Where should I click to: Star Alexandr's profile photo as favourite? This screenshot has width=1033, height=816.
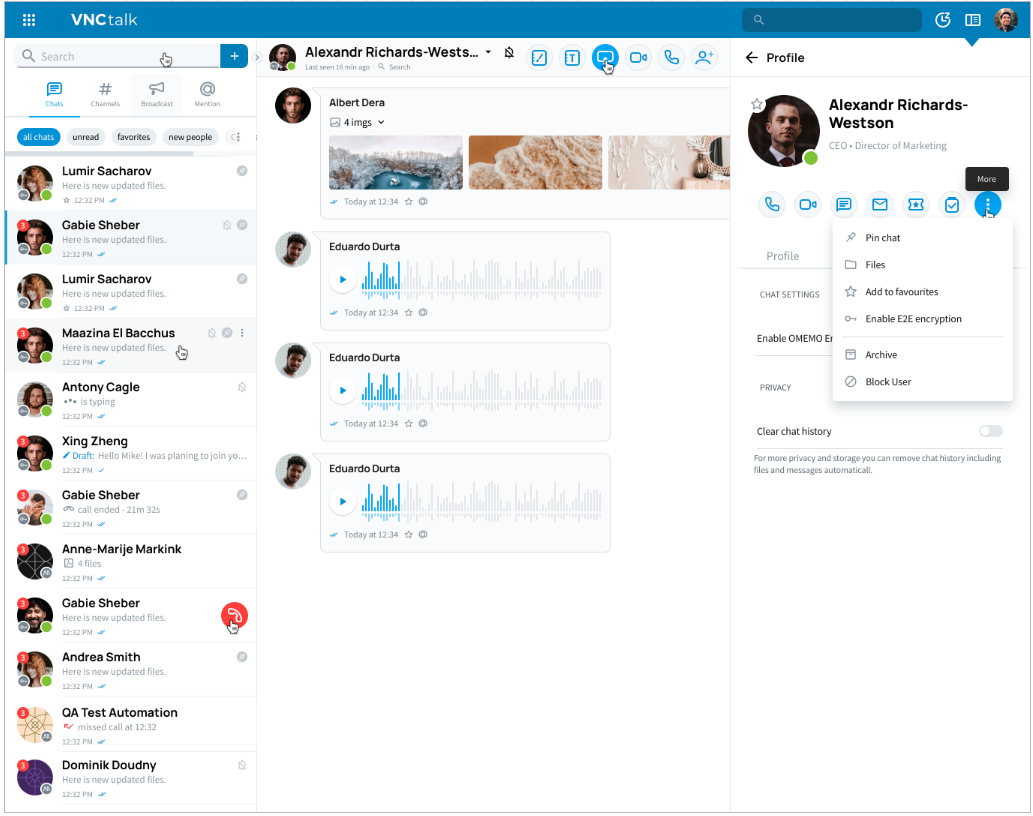(757, 104)
